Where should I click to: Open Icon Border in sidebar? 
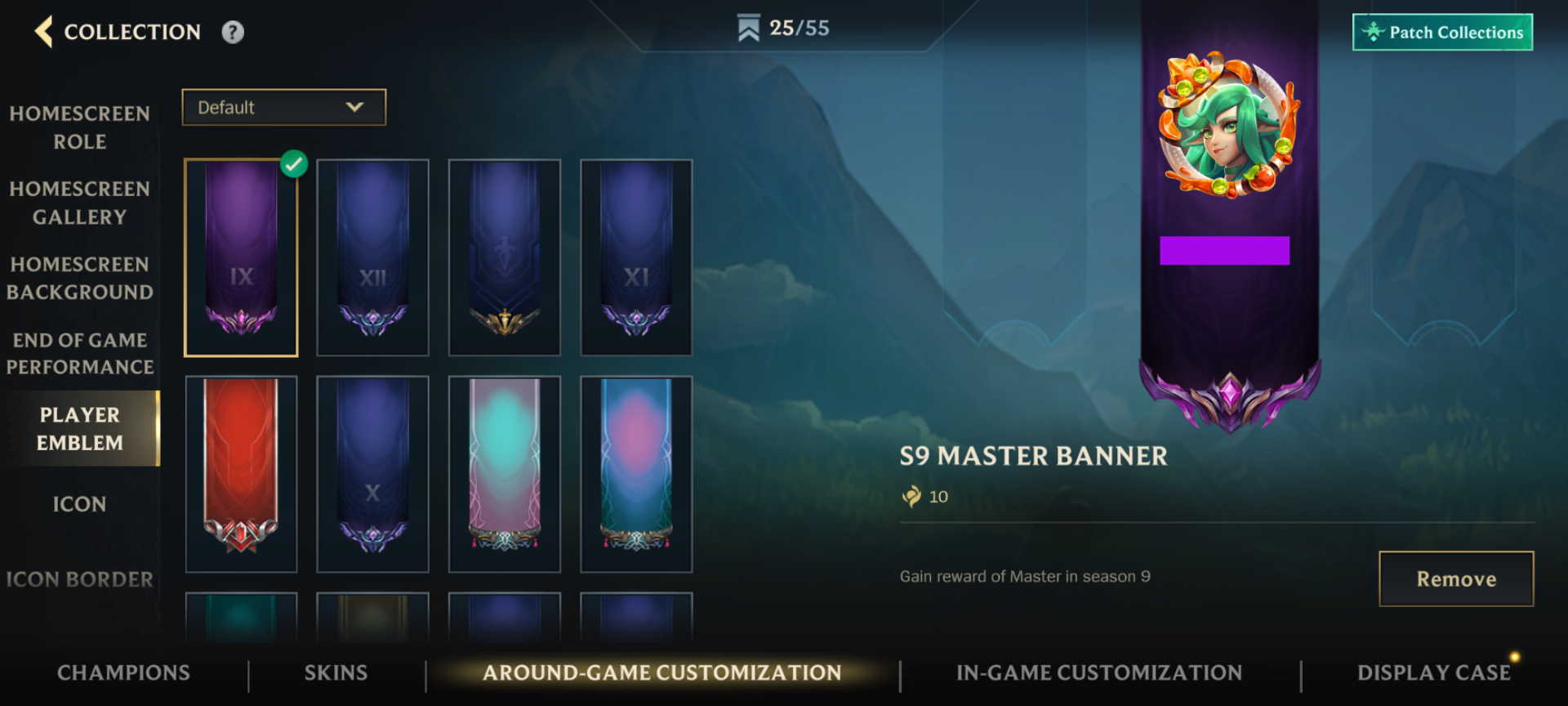80,579
